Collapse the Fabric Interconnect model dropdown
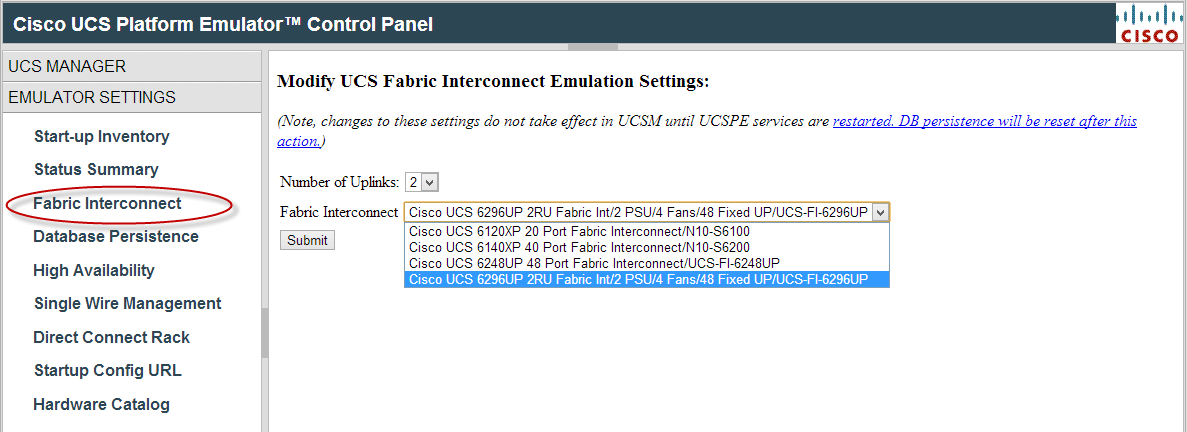 [879, 212]
